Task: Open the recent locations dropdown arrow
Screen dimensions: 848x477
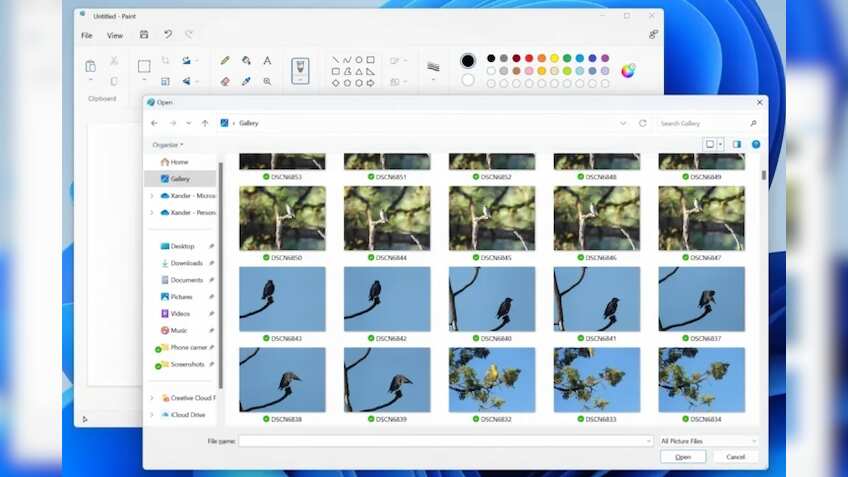Action: tap(188, 123)
